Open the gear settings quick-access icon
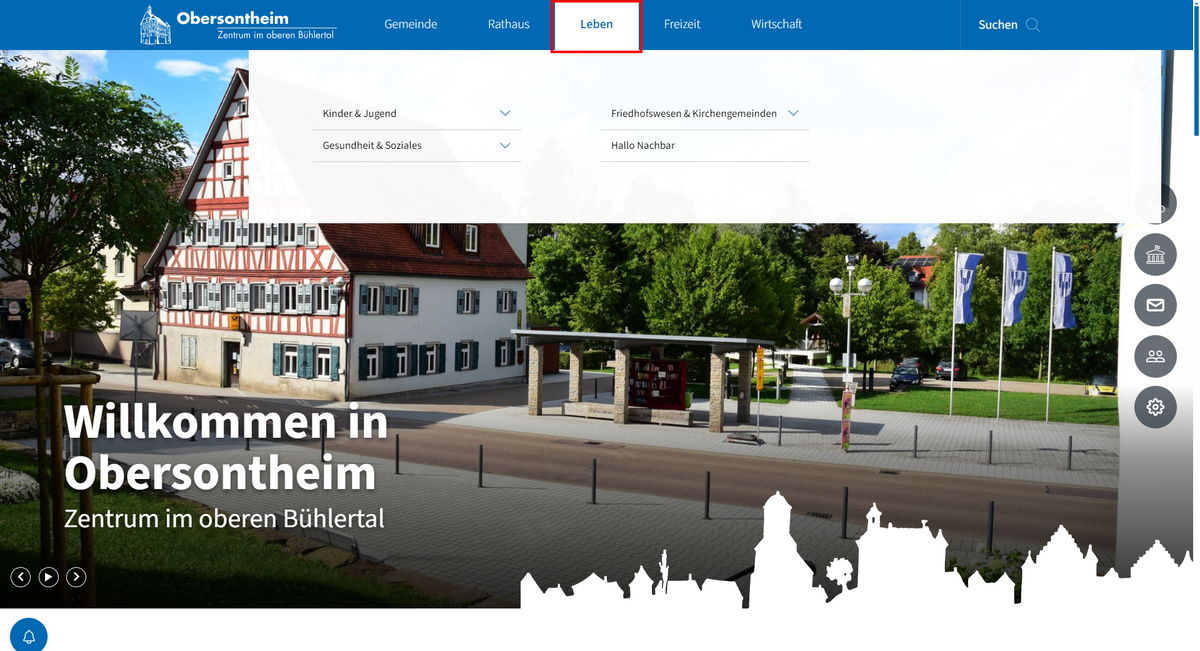The width and height of the screenshot is (1200, 651). point(1156,407)
